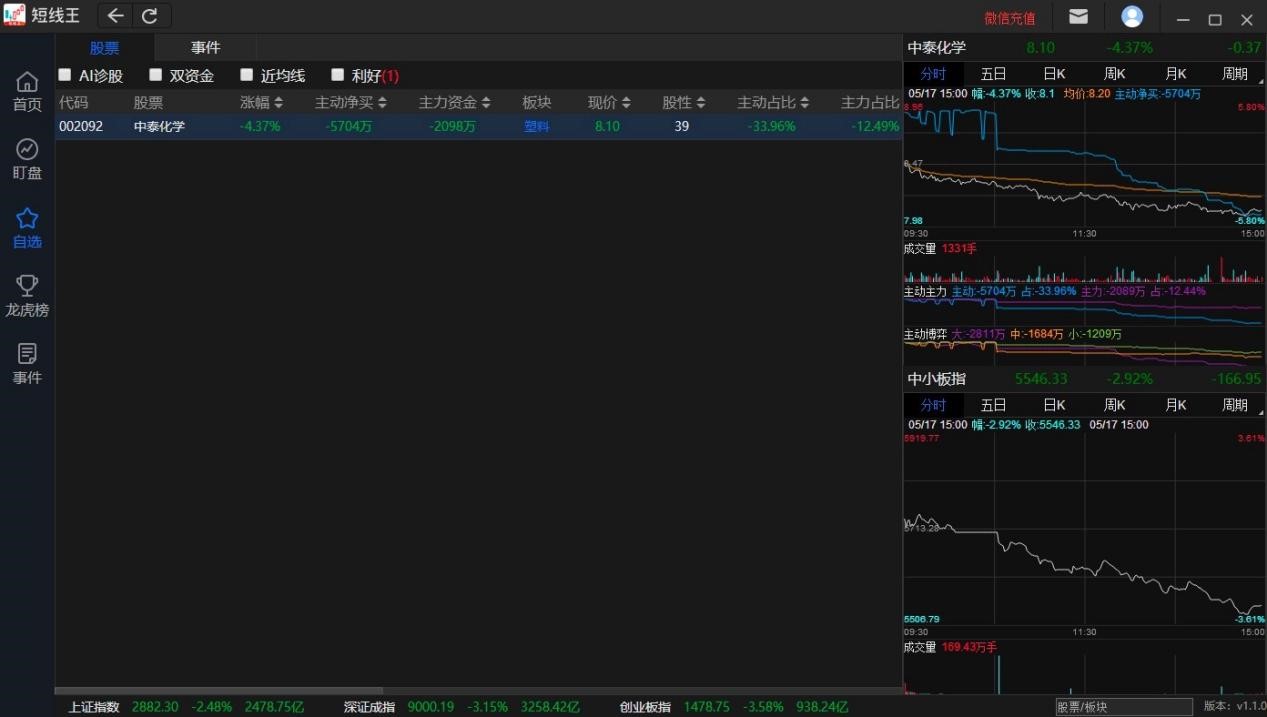Close the 短线王 window
1267x717 pixels.
1247,19
